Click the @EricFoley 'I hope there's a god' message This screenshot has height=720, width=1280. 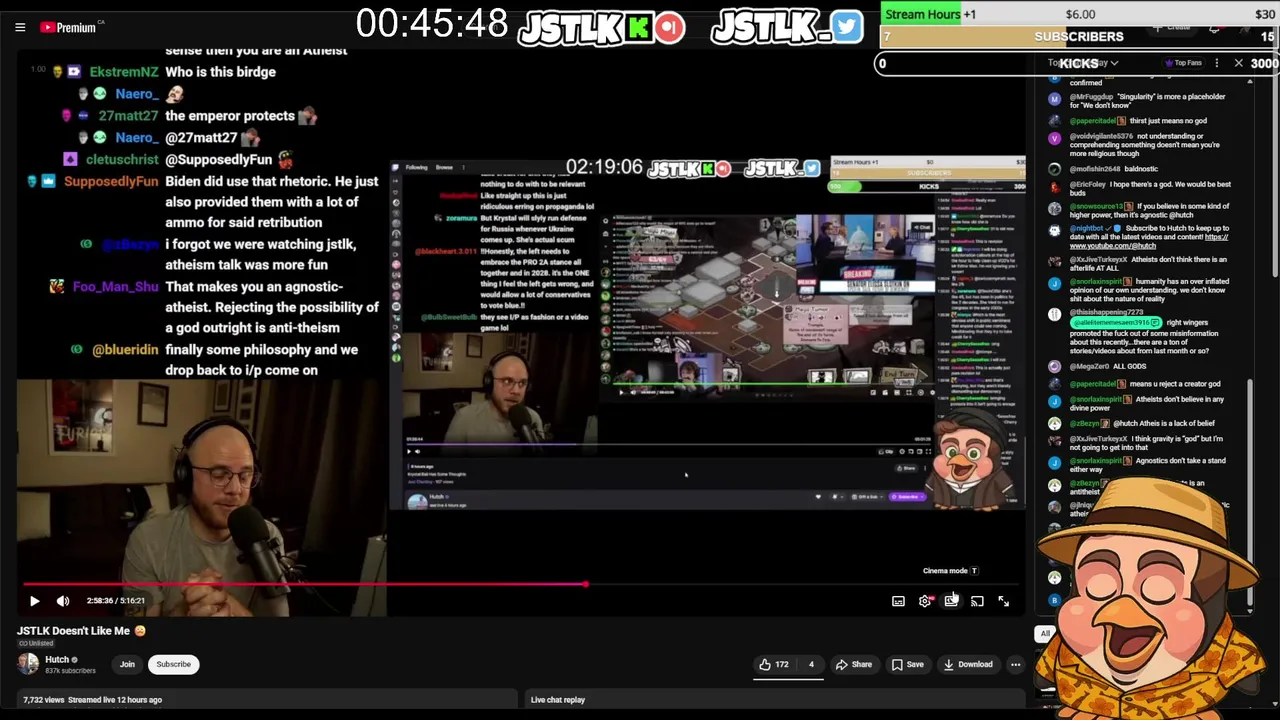point(1150,188)
